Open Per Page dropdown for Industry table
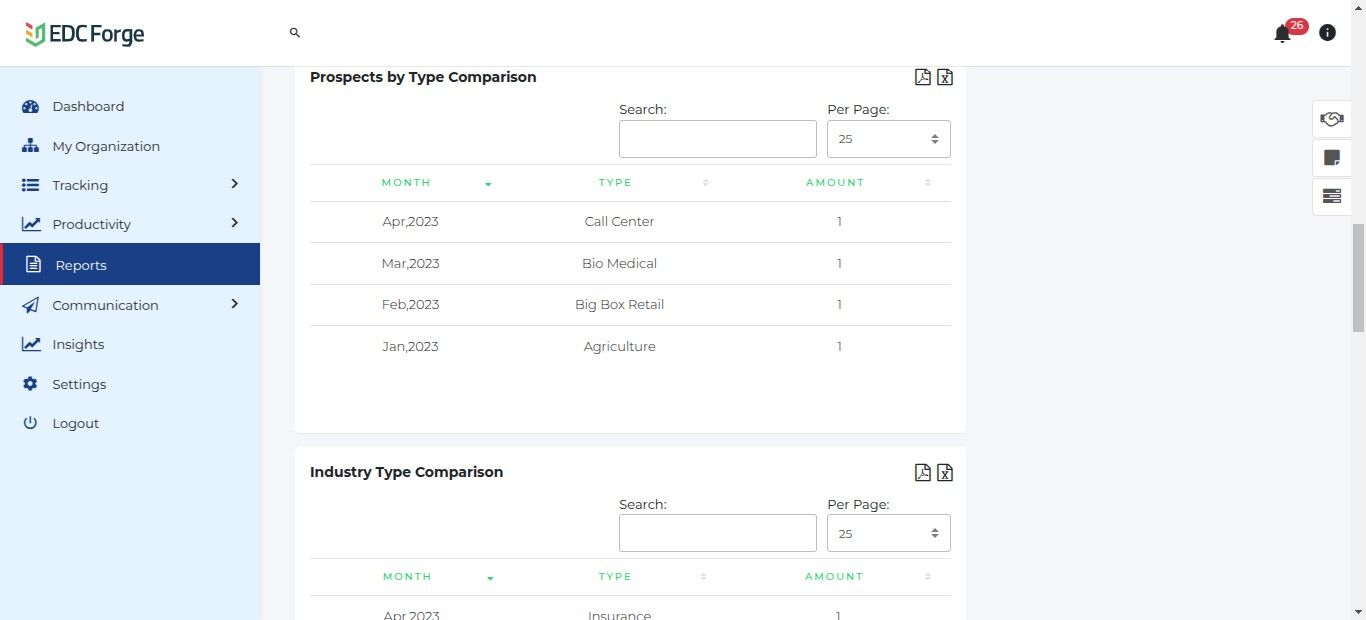The height and width of the screenshot is (620, 1366). pyautogui.click(x=888, y=533)
